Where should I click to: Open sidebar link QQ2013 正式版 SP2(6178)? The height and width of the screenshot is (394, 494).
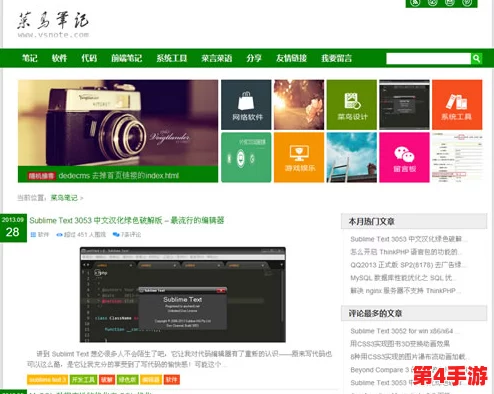click(408, 265)
